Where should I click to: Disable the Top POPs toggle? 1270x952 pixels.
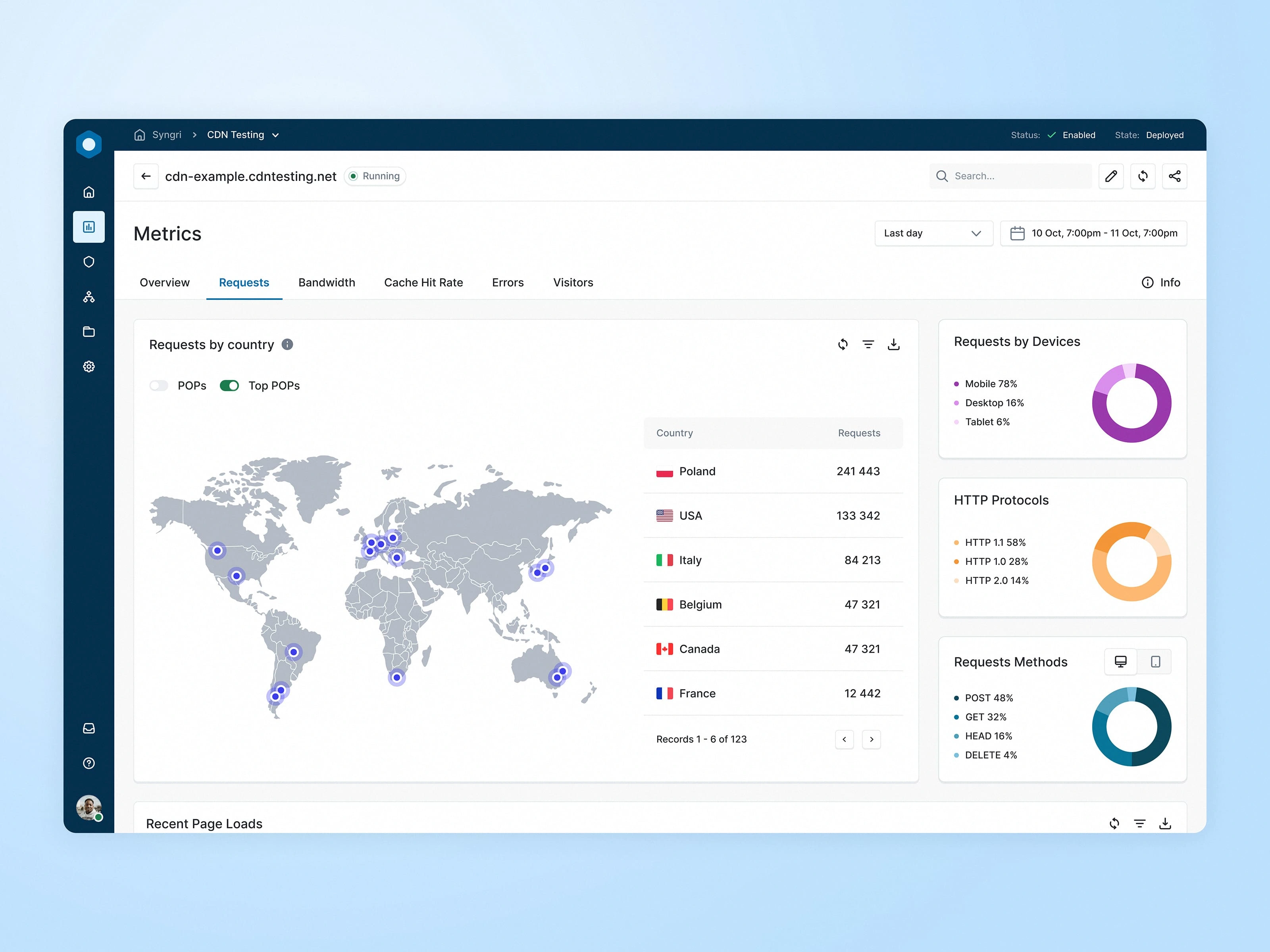tap(229, 386)
